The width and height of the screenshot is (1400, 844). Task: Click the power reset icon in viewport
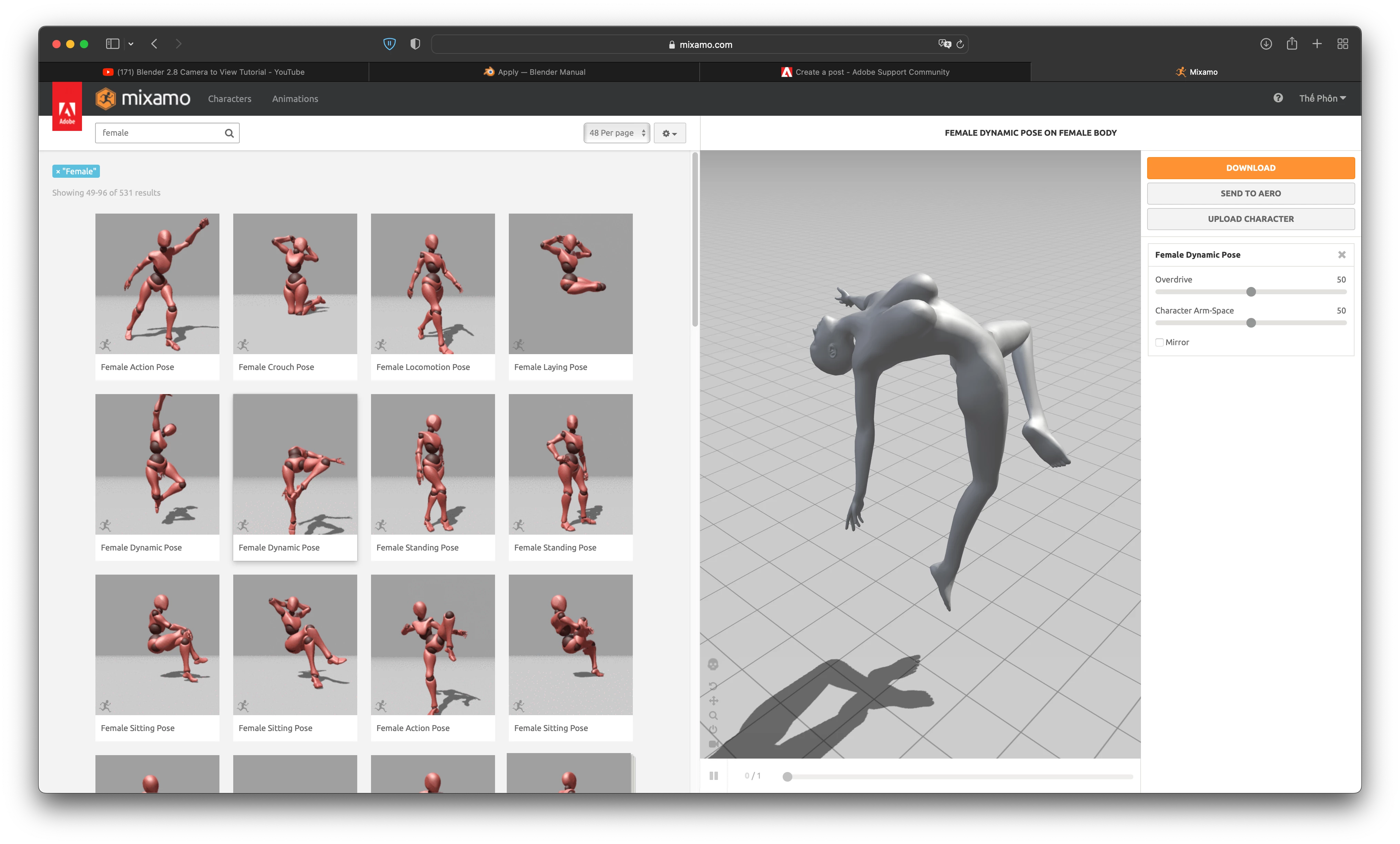[x=713, y=729]
